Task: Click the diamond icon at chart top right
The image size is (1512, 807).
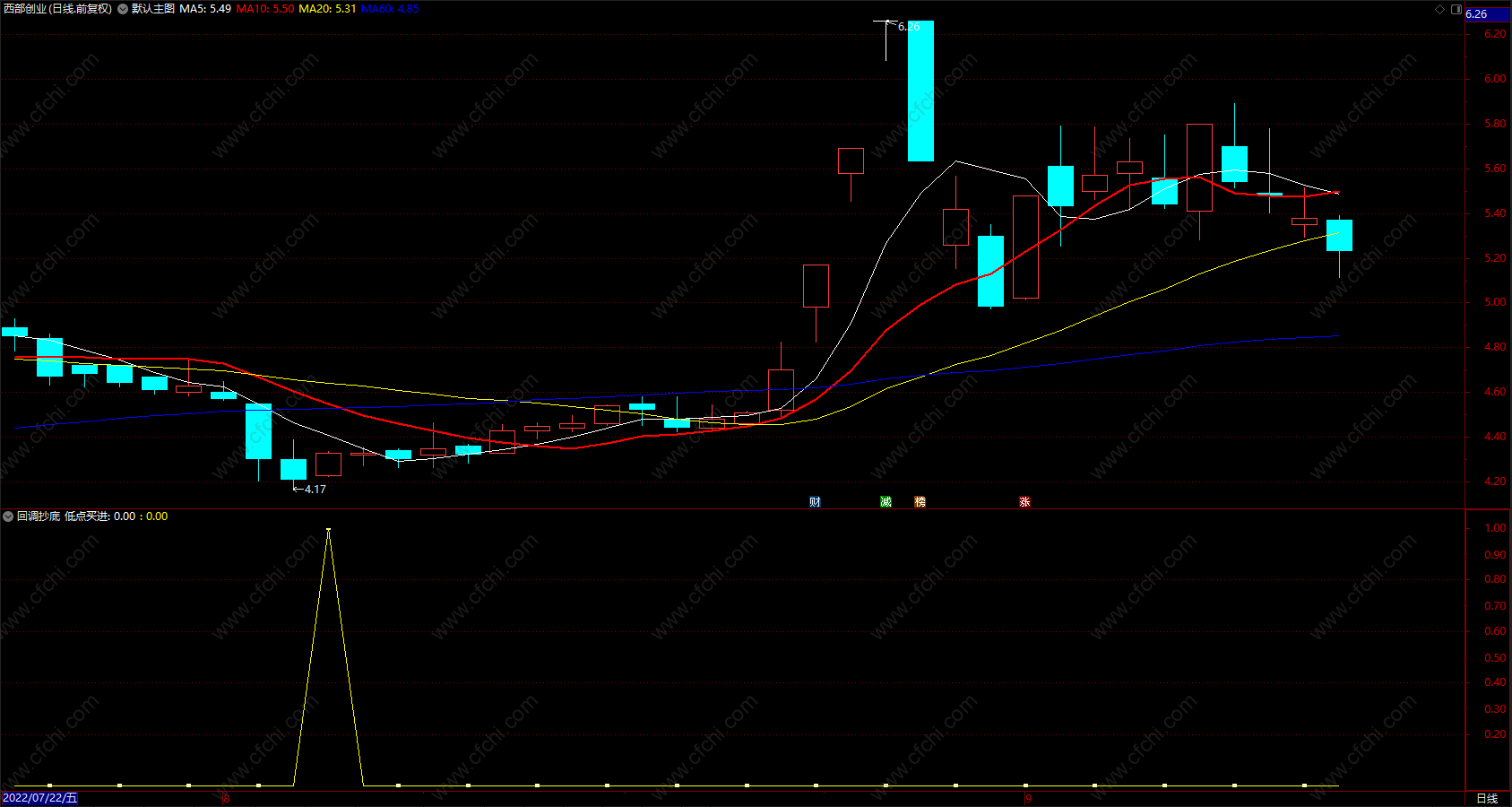Action: tap(1440, 9)
